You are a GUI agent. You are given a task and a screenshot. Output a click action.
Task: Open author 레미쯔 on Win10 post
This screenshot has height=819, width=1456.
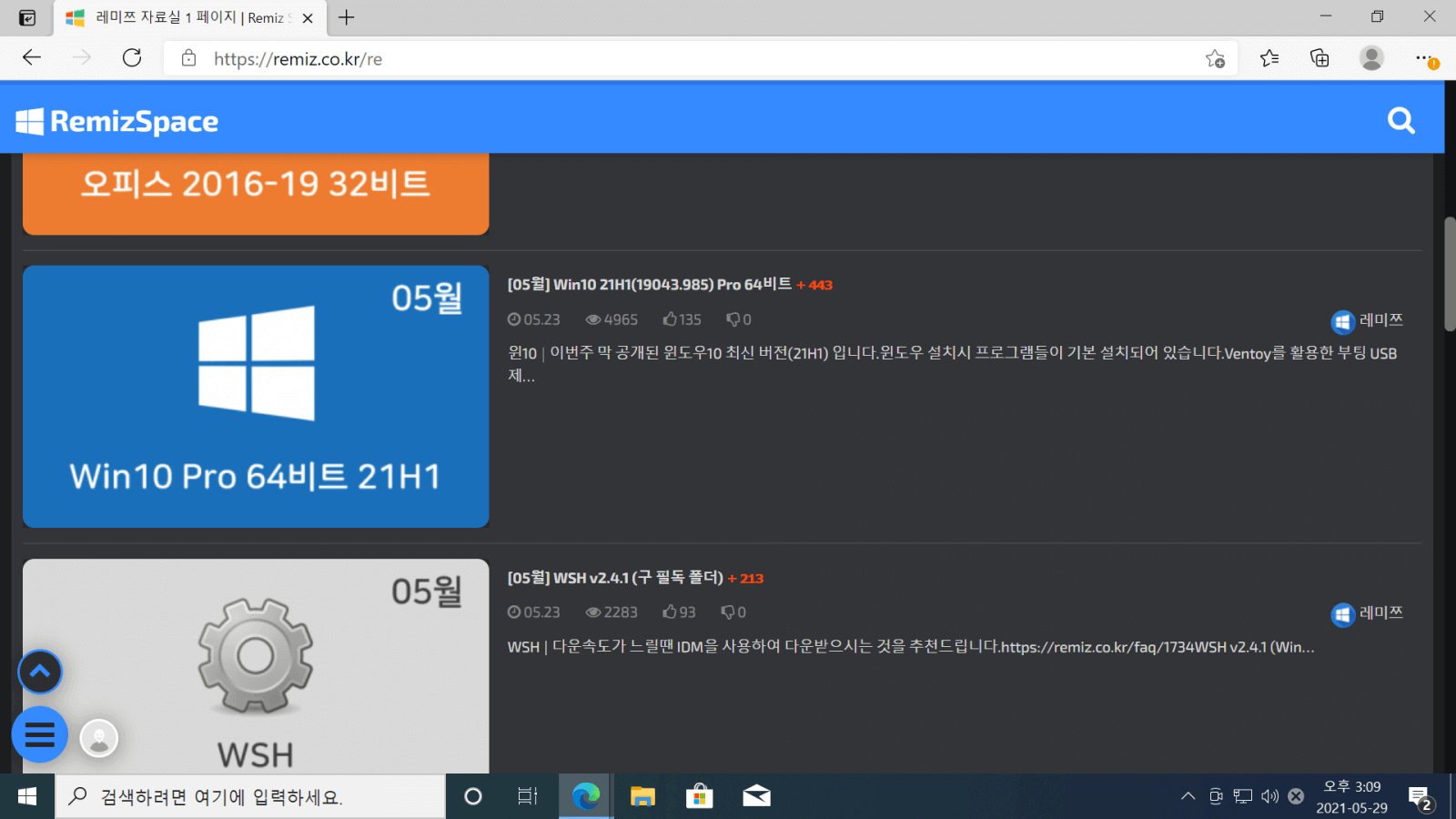coord(1367,321)
